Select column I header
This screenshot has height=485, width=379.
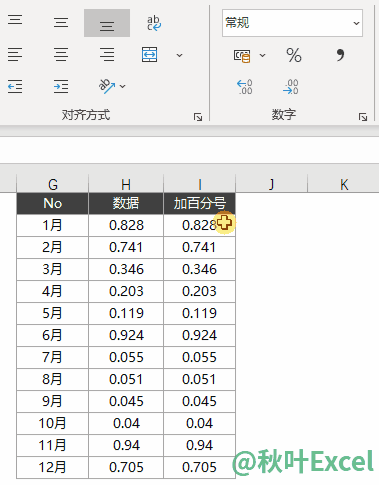tap(199, 184)
